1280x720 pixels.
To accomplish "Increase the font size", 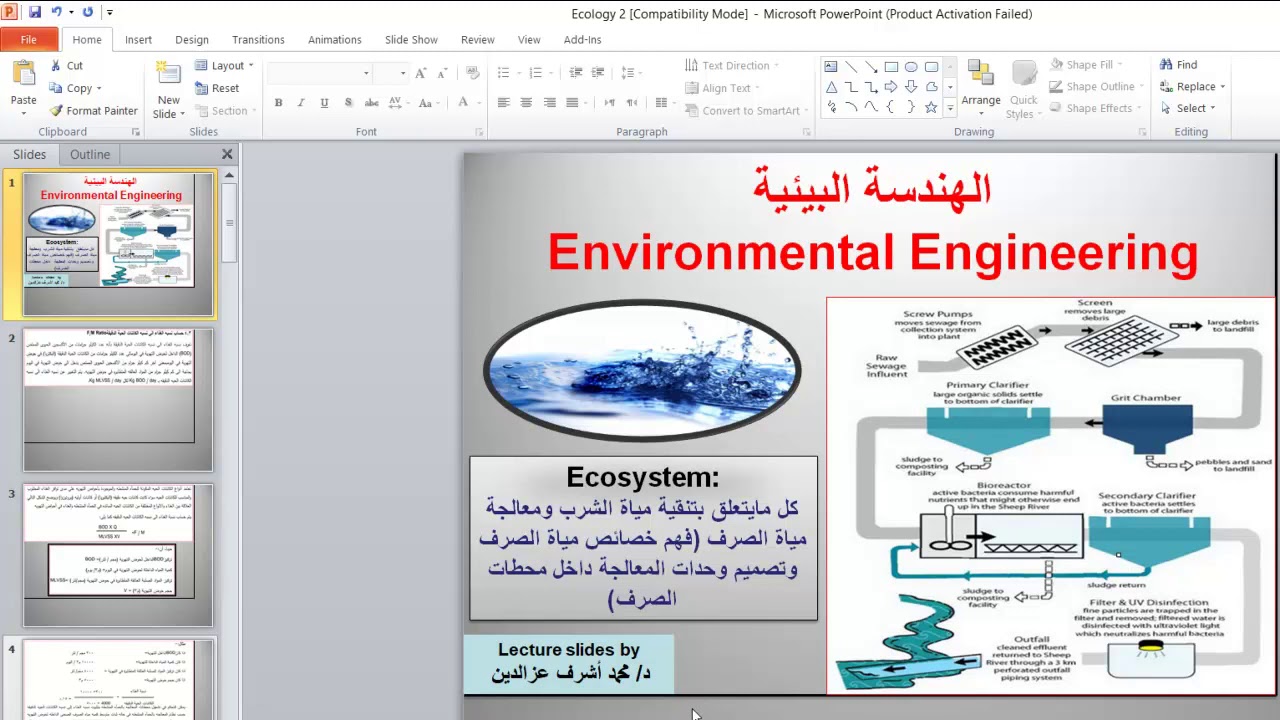I will pos(421,73).
